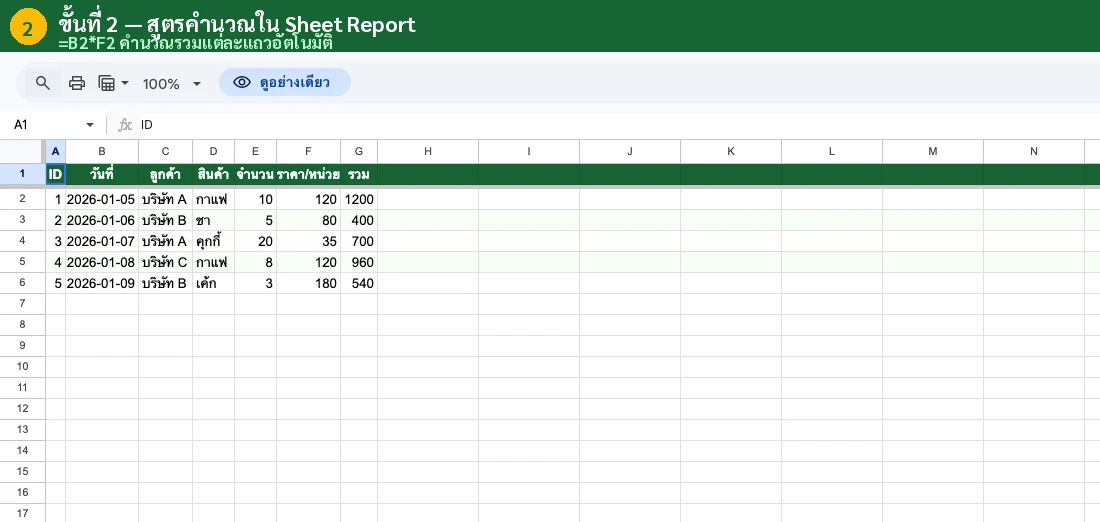Viewport: 1100px width, 522px height.
Task: Select cell containing 2026-01-07
Action: click(x=101, y=241)
